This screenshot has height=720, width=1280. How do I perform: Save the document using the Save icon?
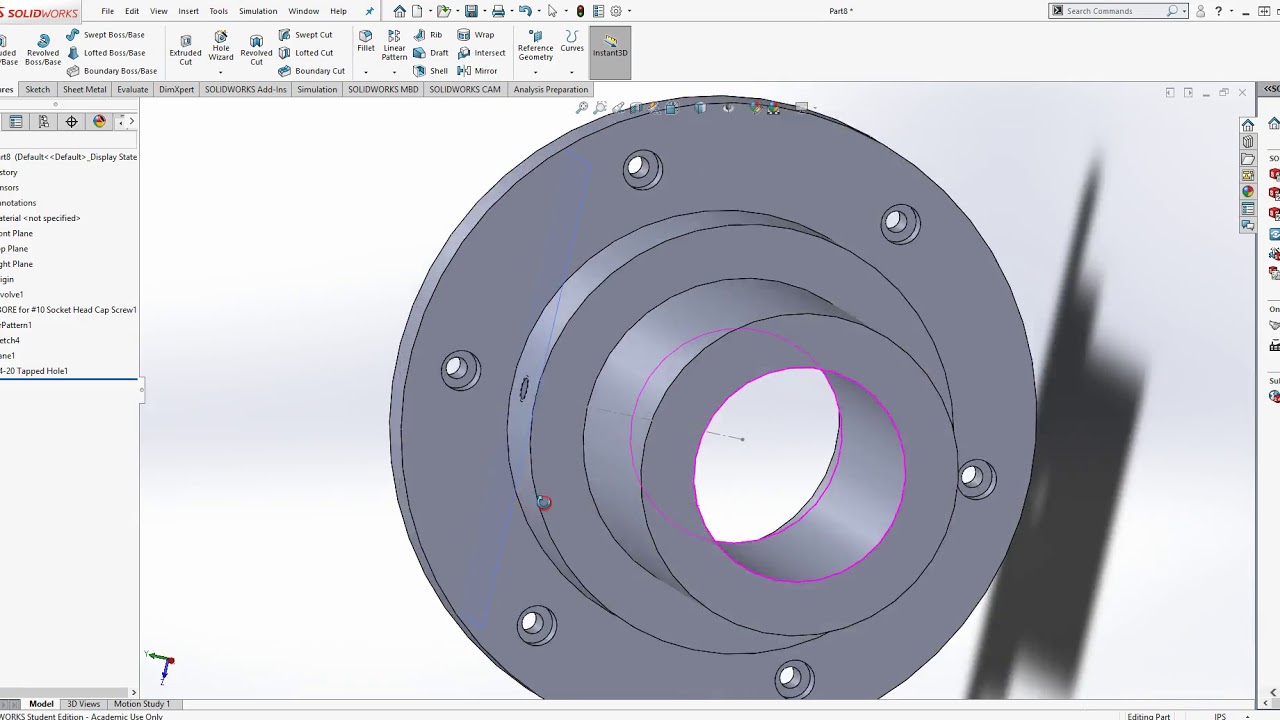[x=471, y=11]
